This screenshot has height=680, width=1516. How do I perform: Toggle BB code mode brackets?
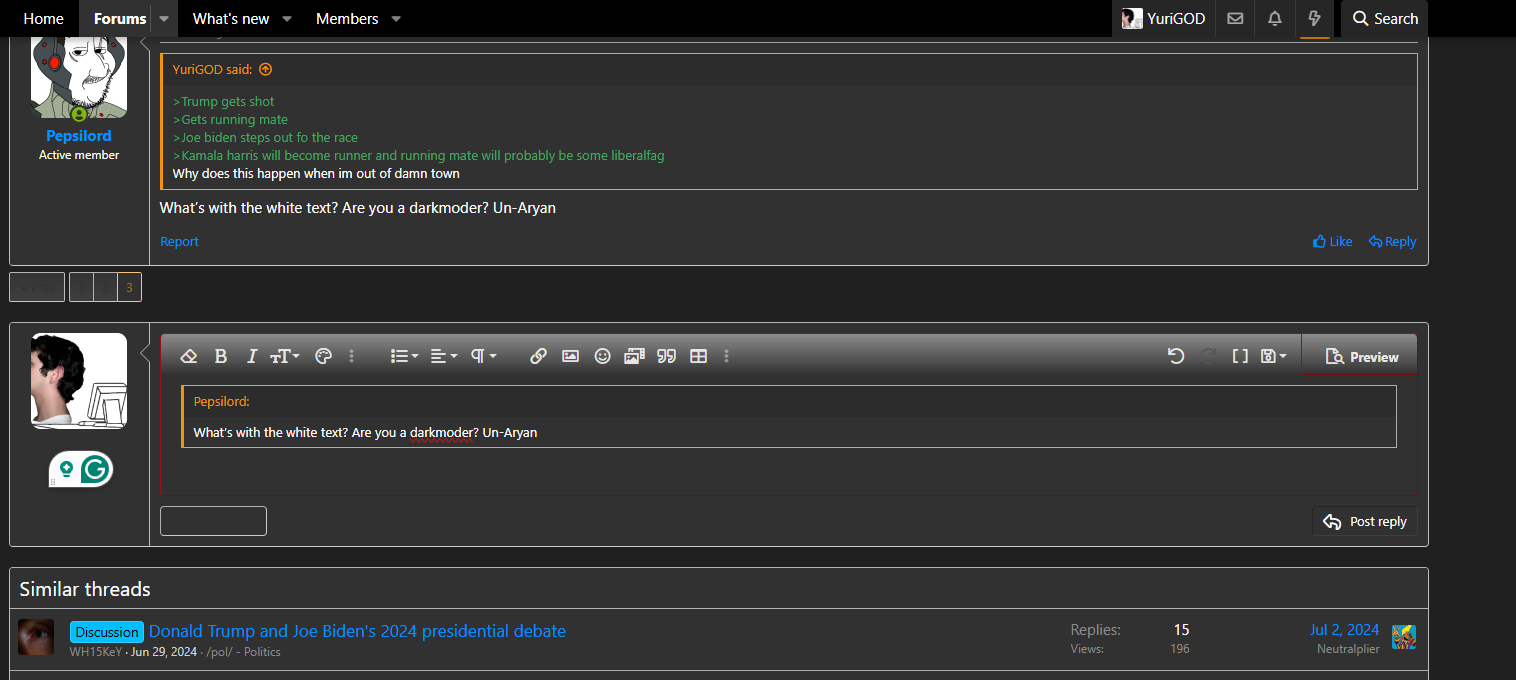pyautogui.click(x=1240, y=356)
